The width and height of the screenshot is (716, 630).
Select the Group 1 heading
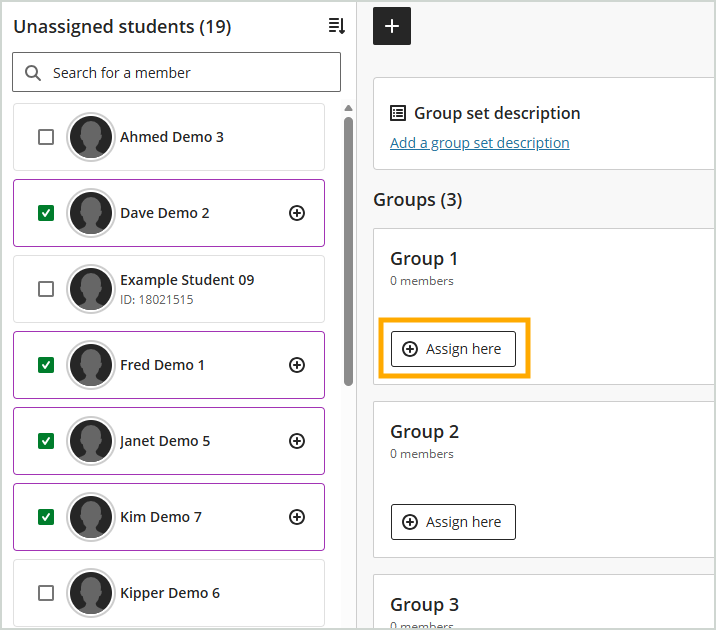pos(424,259)
